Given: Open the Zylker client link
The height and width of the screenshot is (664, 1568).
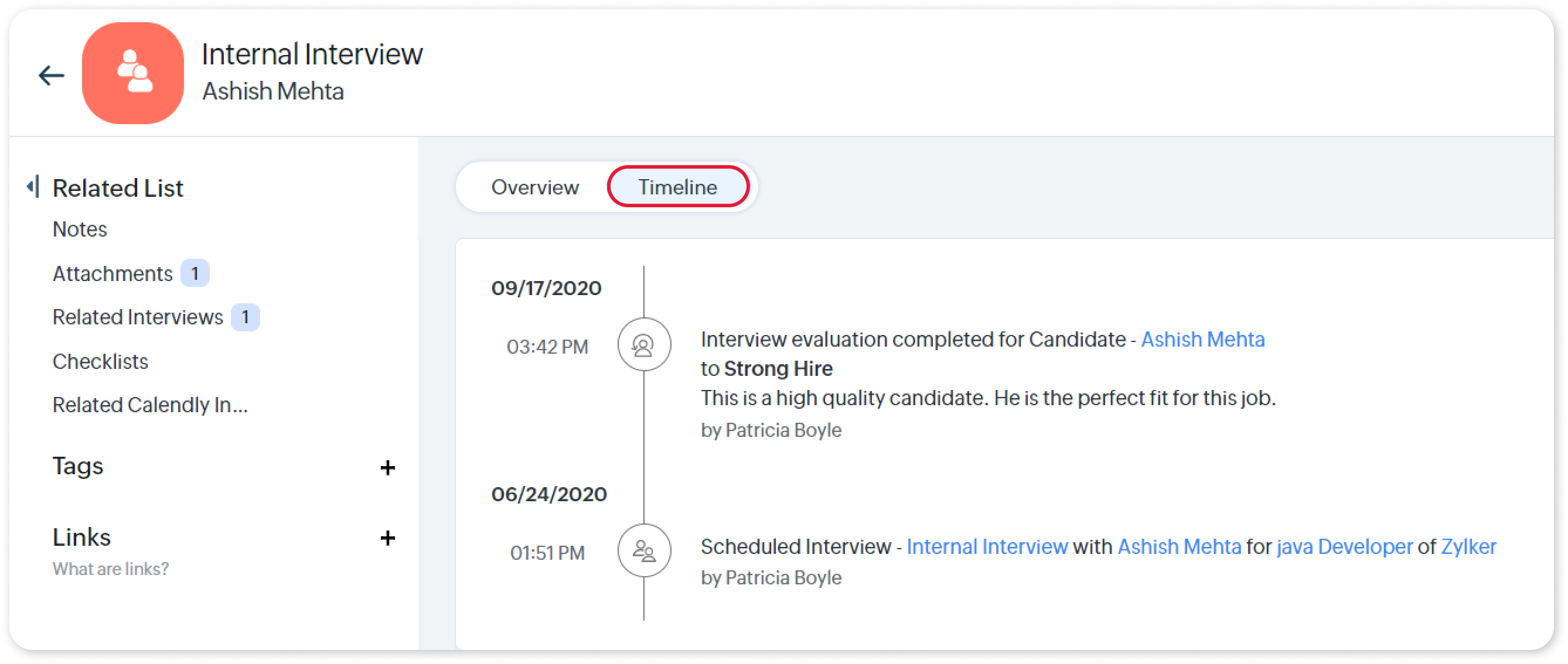Looking at the screenshot, I should pyautogui.click(x=1468, y=547).
